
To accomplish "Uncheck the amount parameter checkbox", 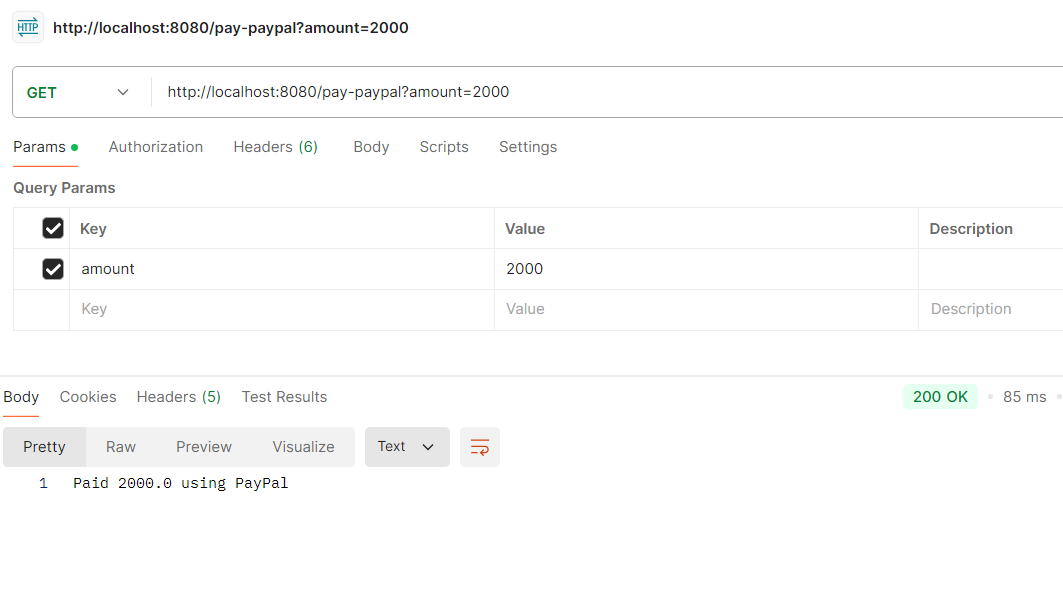I will 53,269.
